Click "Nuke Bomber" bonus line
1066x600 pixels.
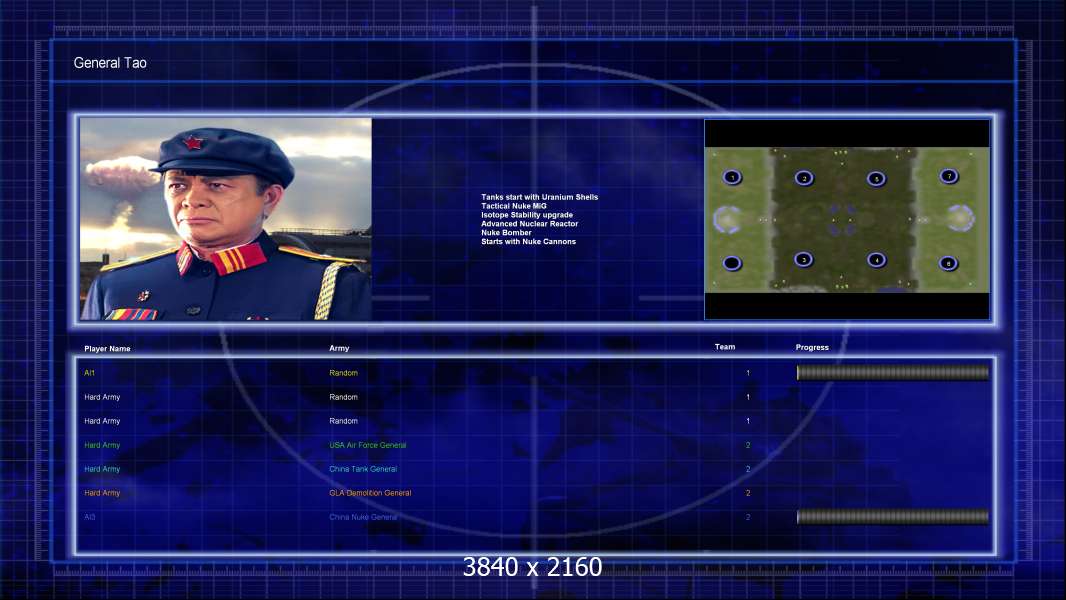coord(506,232)
